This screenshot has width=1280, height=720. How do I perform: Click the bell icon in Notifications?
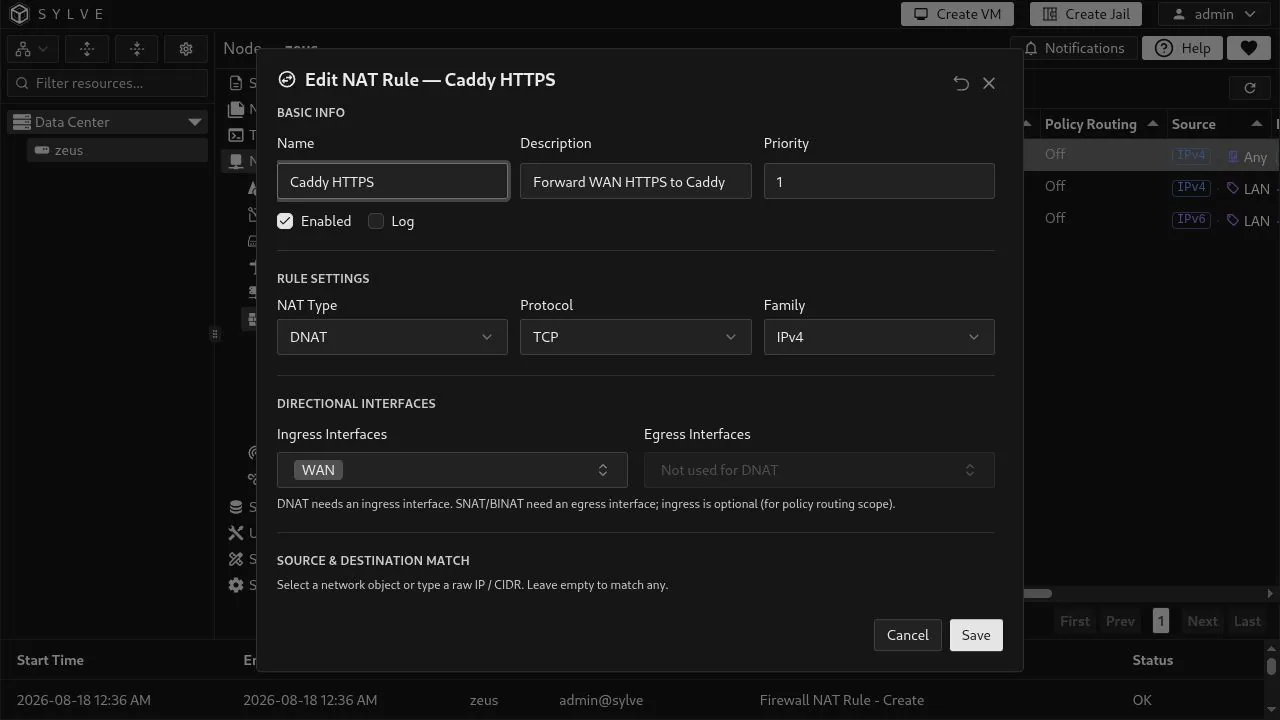(x=1031, y=48)
